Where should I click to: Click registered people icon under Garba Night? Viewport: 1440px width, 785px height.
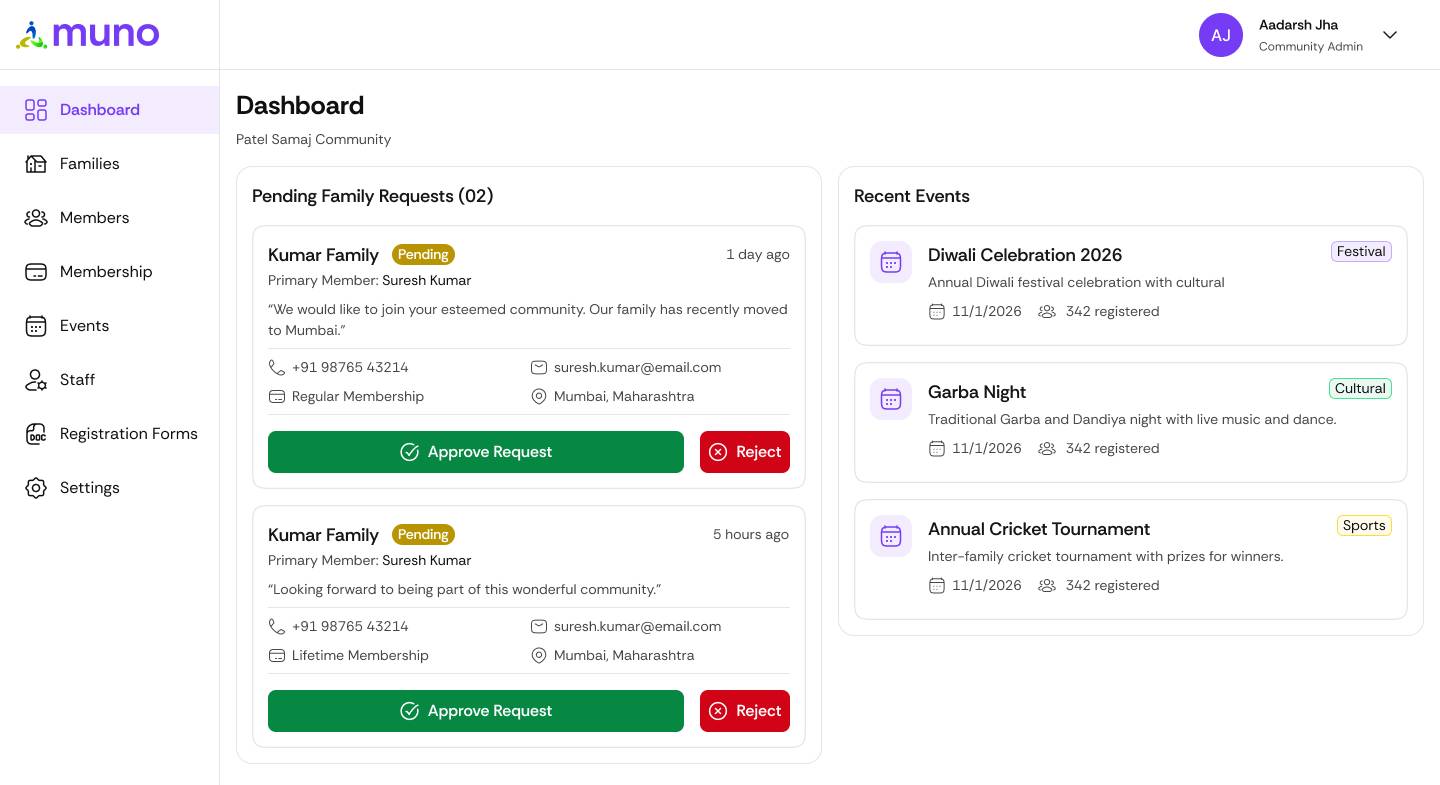pos(1047,448)
